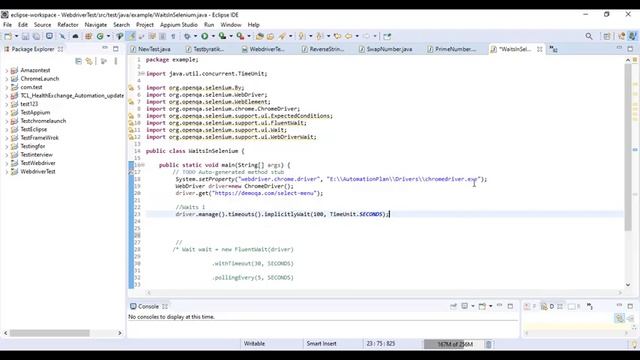Click the tip lightbulb icon in status bar
The width and height of the screenshot is (640, 360).
pyautogui.click(x=634, y=344)
